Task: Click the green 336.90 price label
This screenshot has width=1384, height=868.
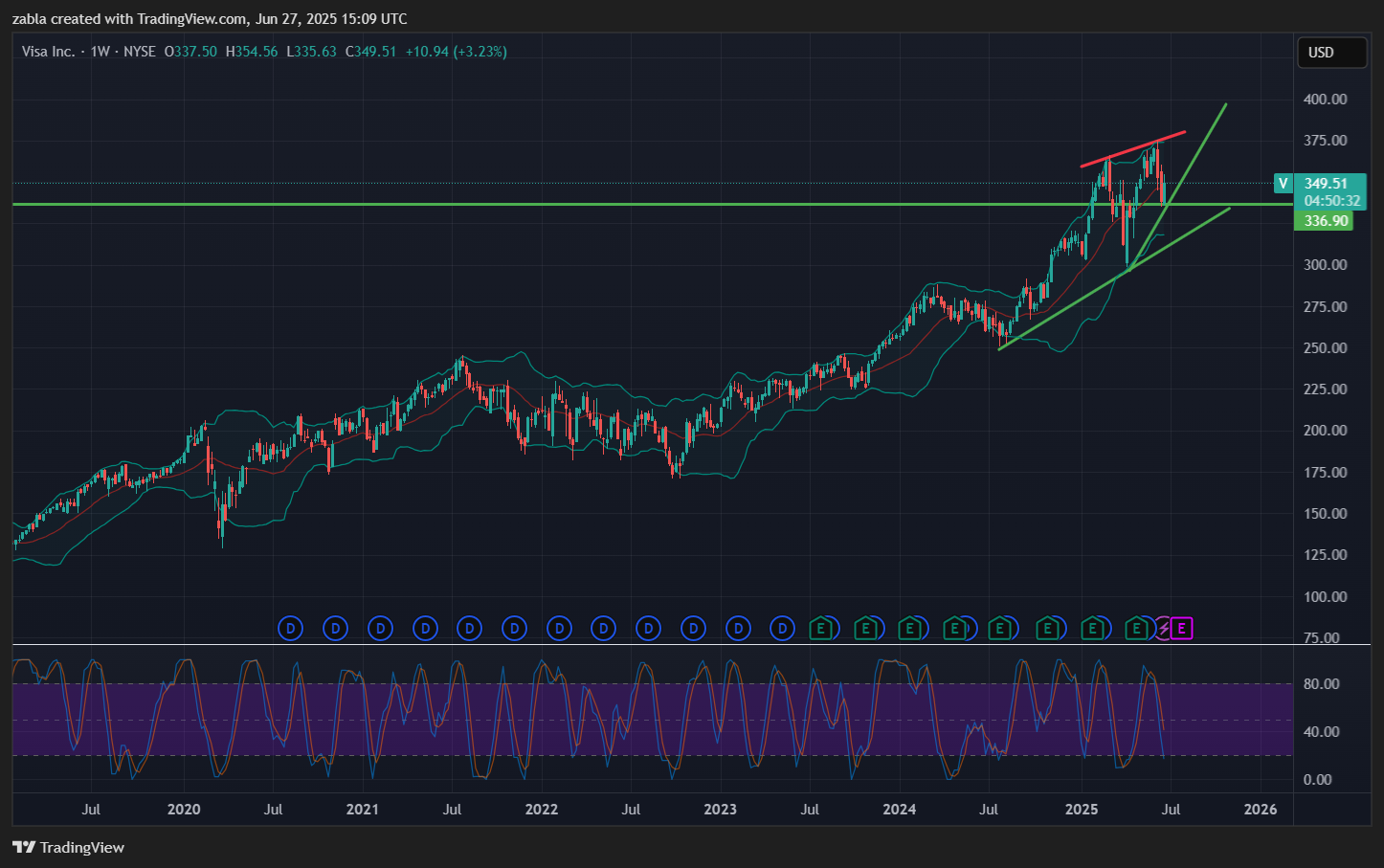Action: 1326,221
